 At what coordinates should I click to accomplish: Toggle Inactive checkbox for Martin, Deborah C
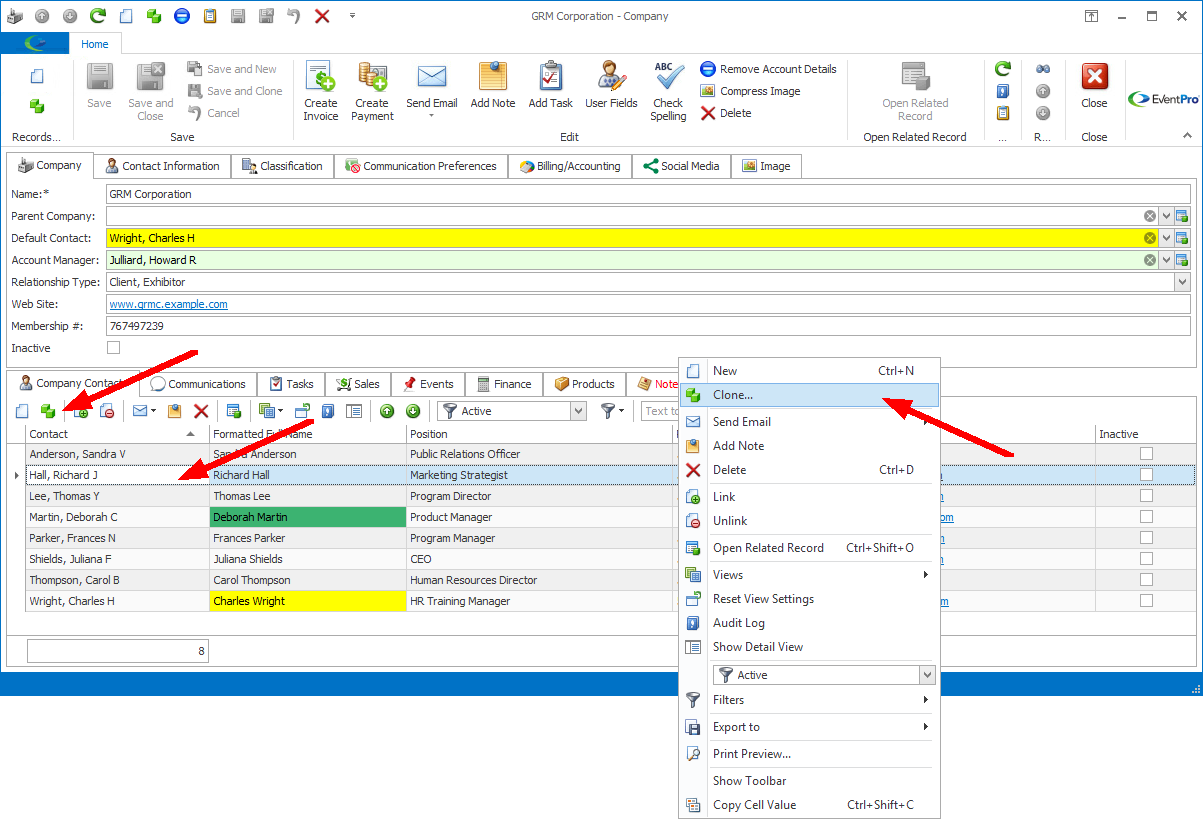click(x=1146, y=517)
